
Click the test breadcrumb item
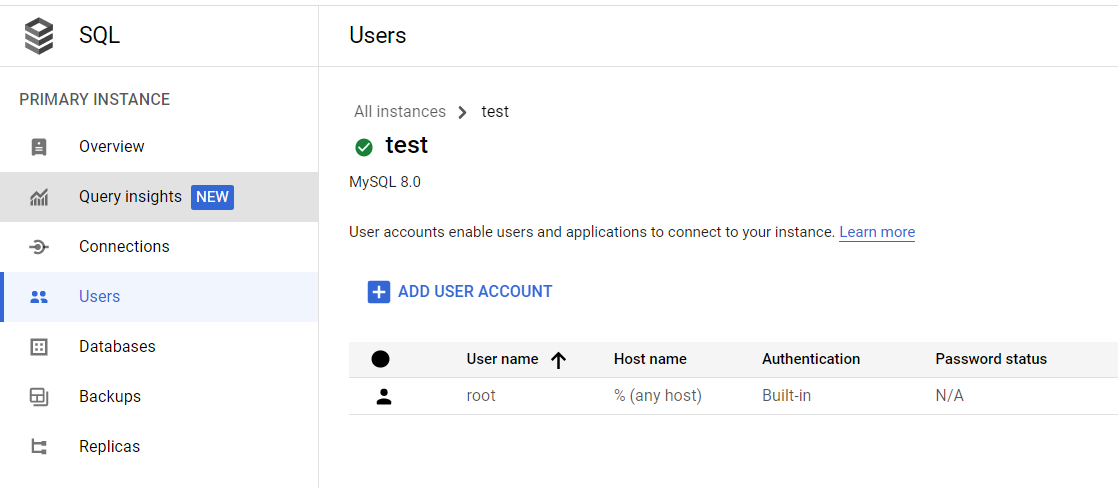[x=495, y=112]
